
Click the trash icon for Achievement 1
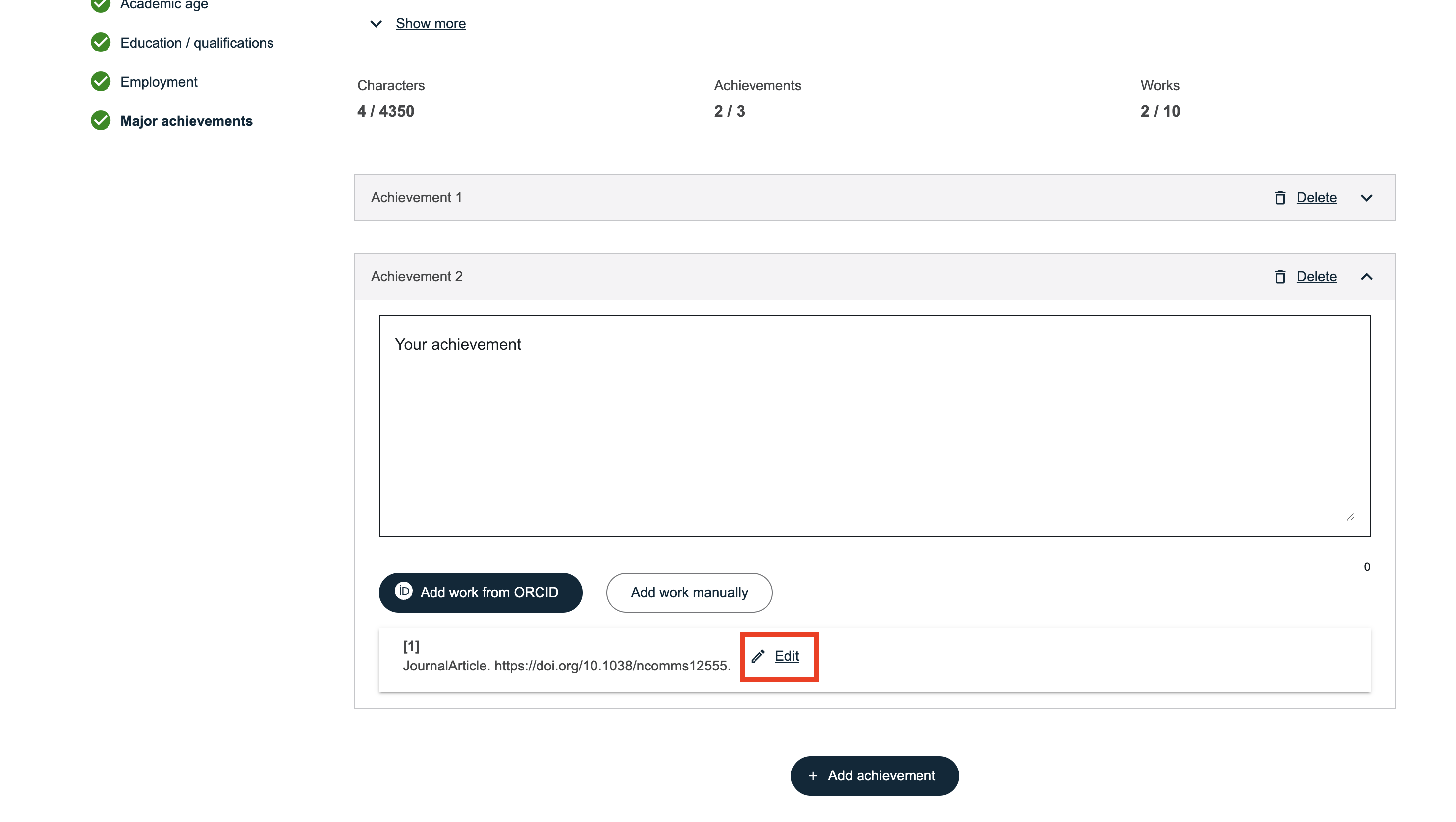(x=1280, y=198)
